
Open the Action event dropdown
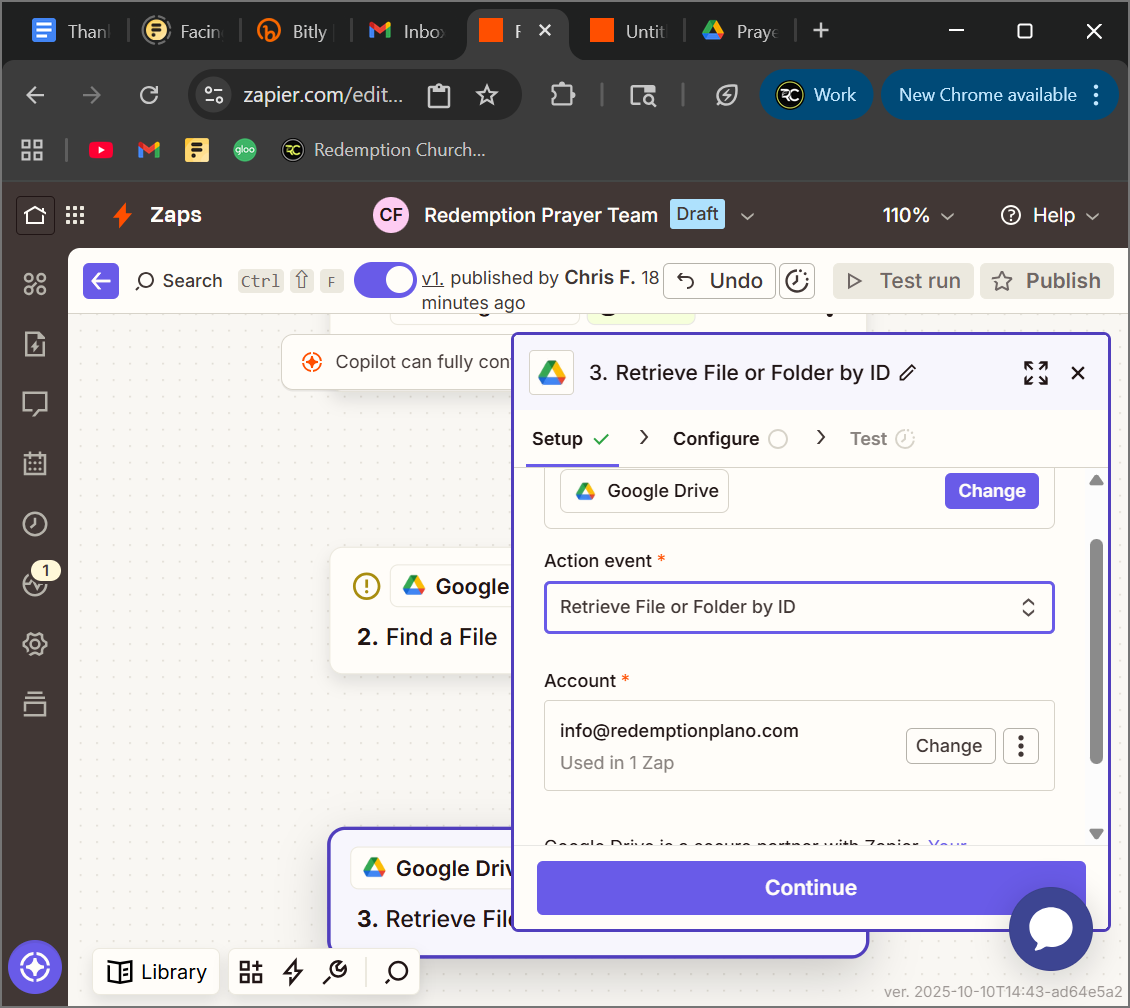click(798, 607)
